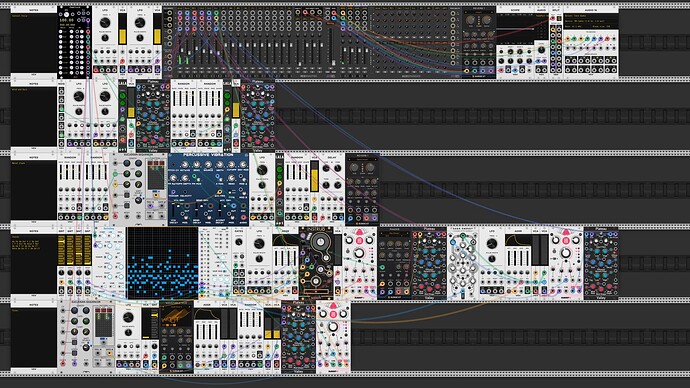Click the bottom-row NOTES text area

34,337
